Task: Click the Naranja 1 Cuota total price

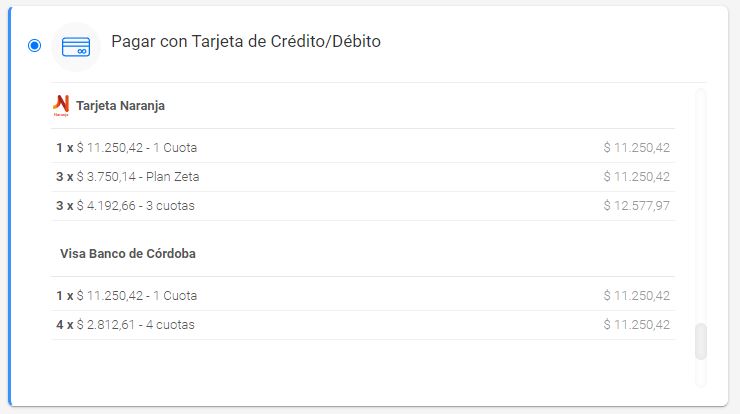Action: (637, 148)
